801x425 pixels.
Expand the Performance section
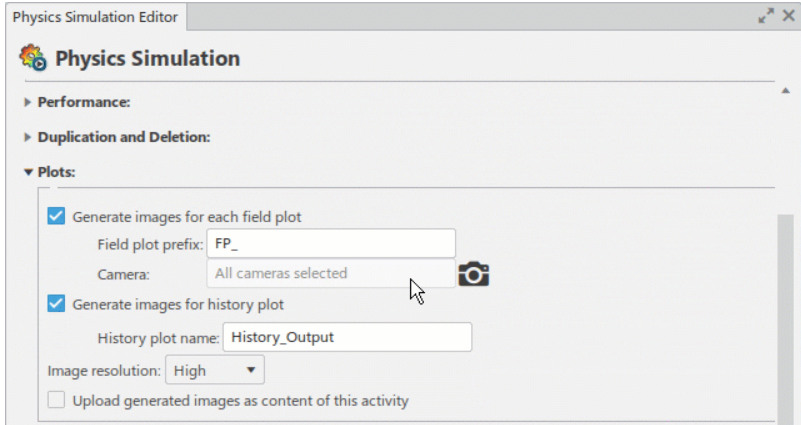[28, 102]
